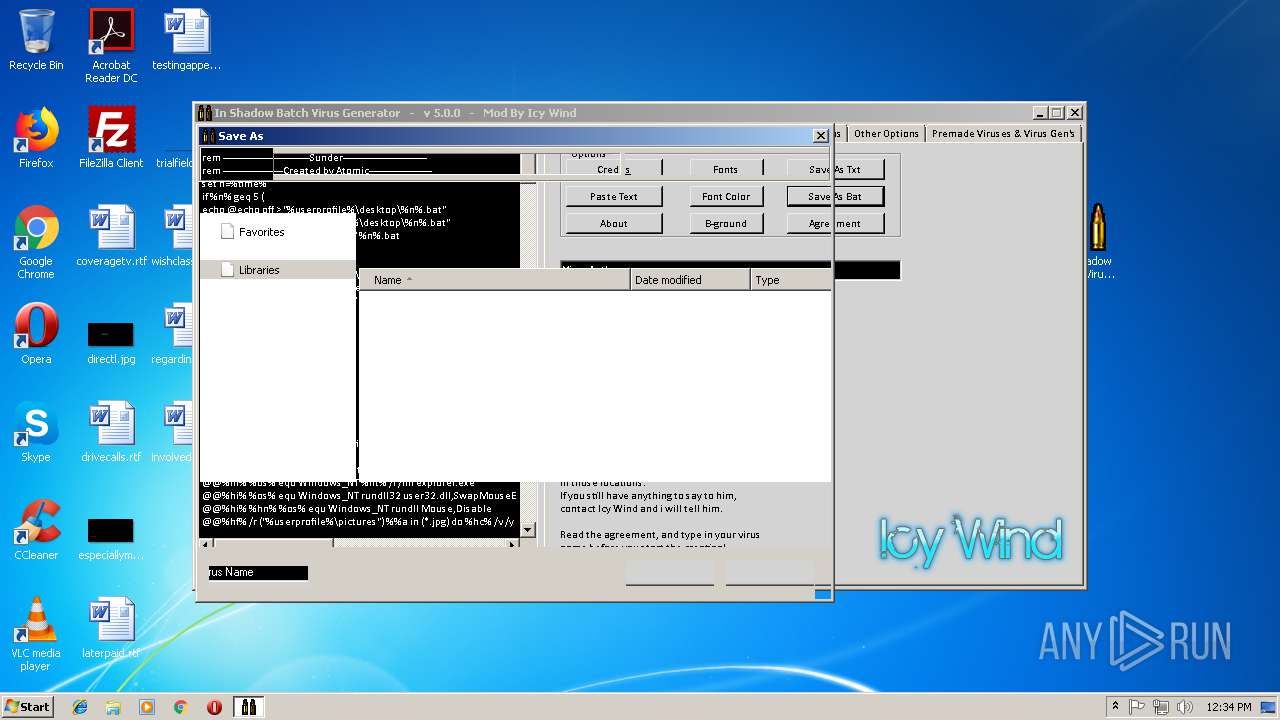
Task: Show hidden tray icons arrow
Action: coord(1115,707)
